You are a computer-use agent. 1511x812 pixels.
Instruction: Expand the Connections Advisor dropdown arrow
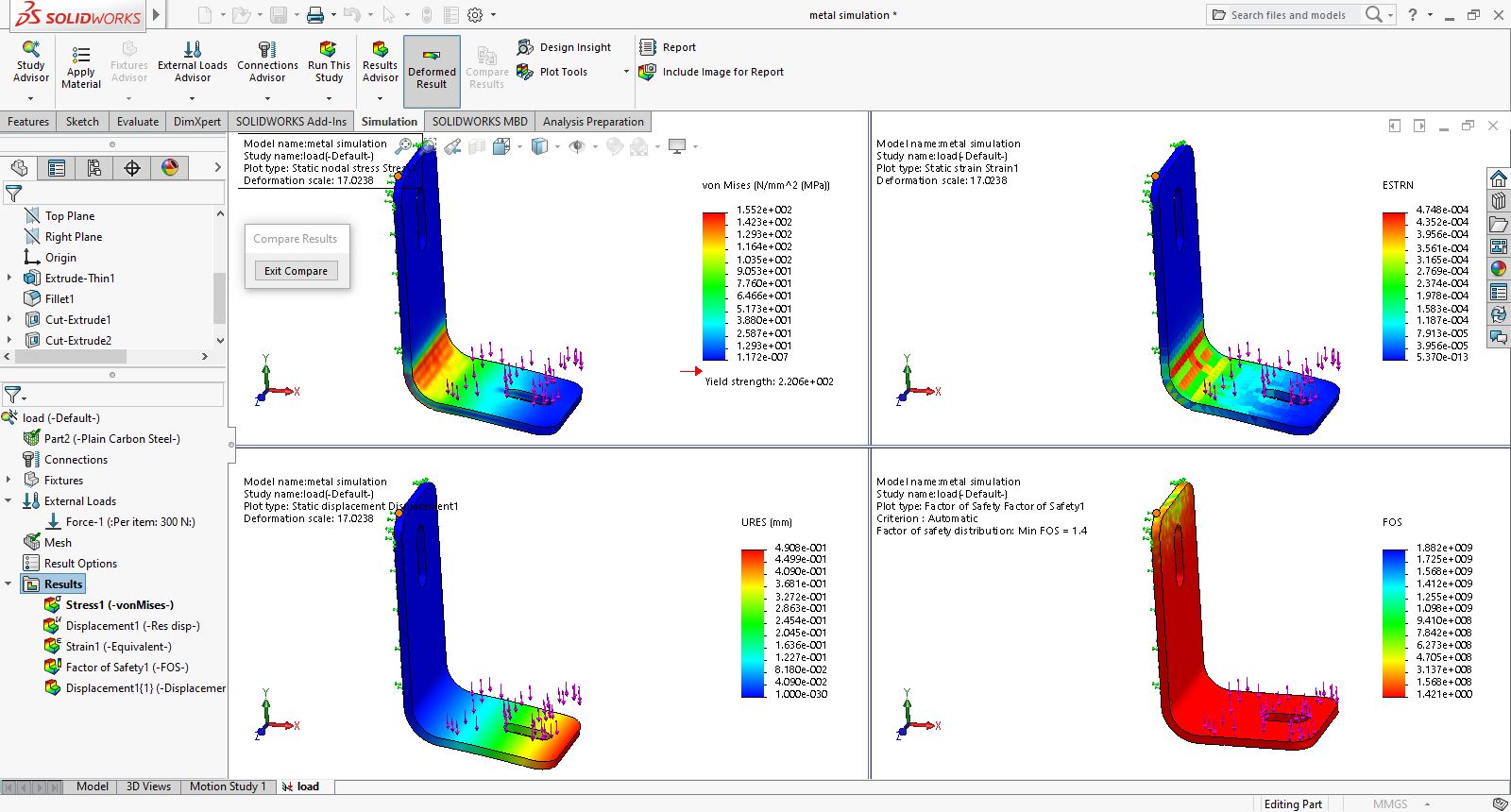tap(267, 98)
